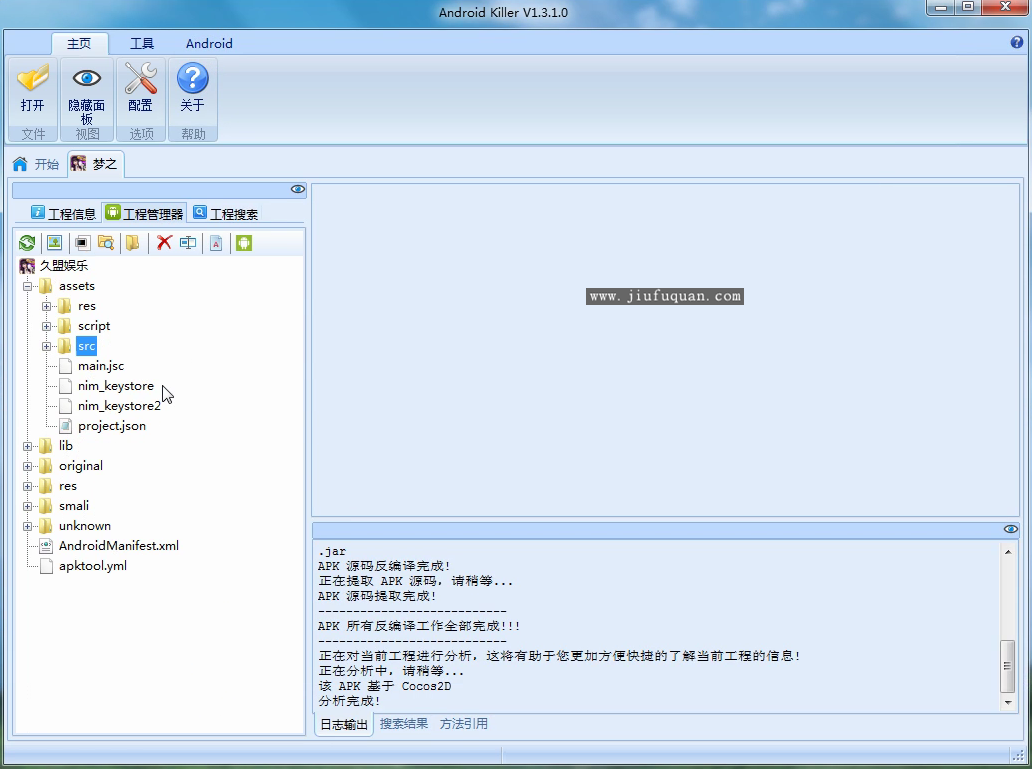The width and height of the screenshot is (1032, 769).
Task: Click the assets folder icon
Action: point(45,286)
